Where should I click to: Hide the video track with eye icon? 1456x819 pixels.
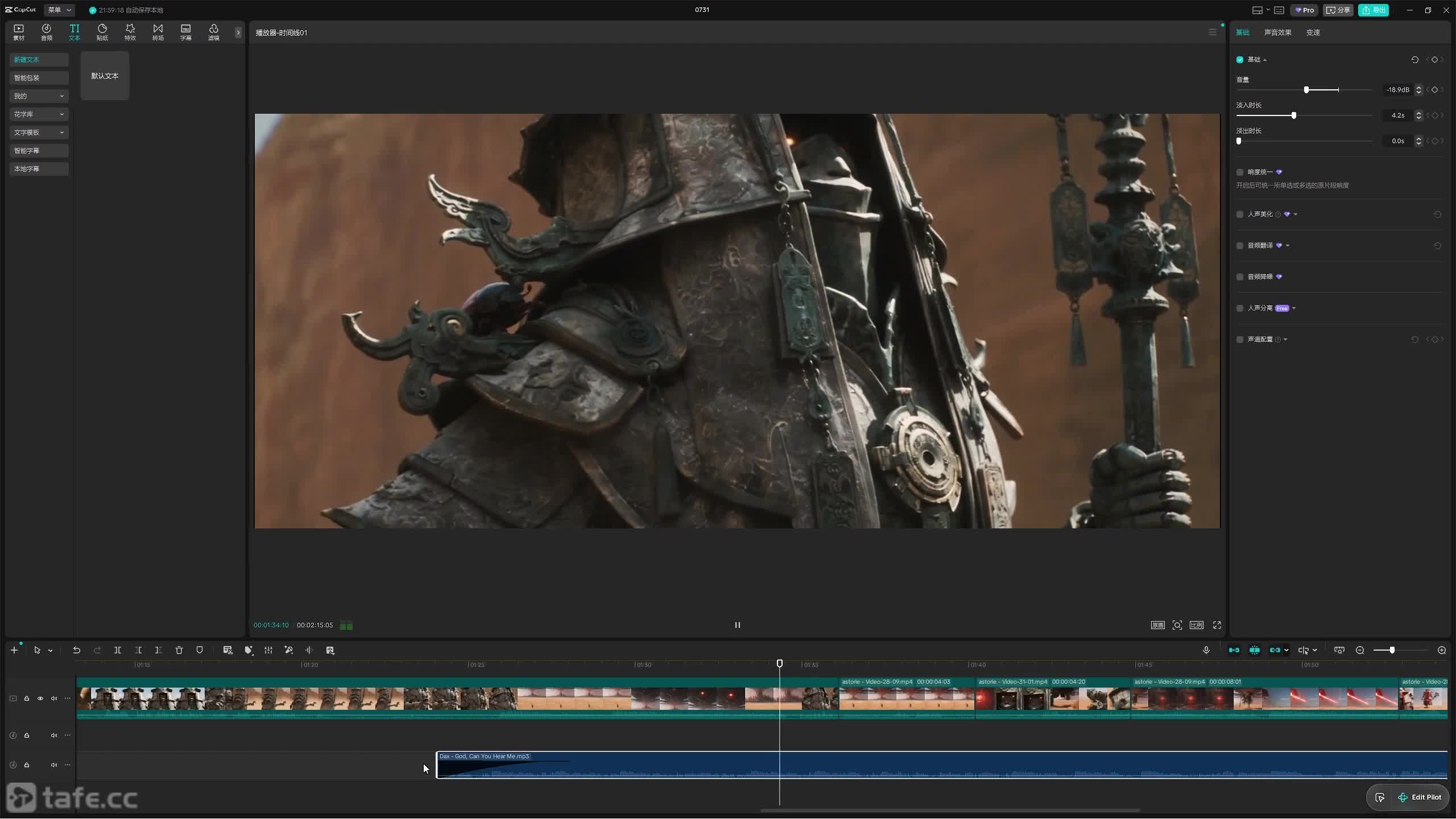click(x=40, y=698)
